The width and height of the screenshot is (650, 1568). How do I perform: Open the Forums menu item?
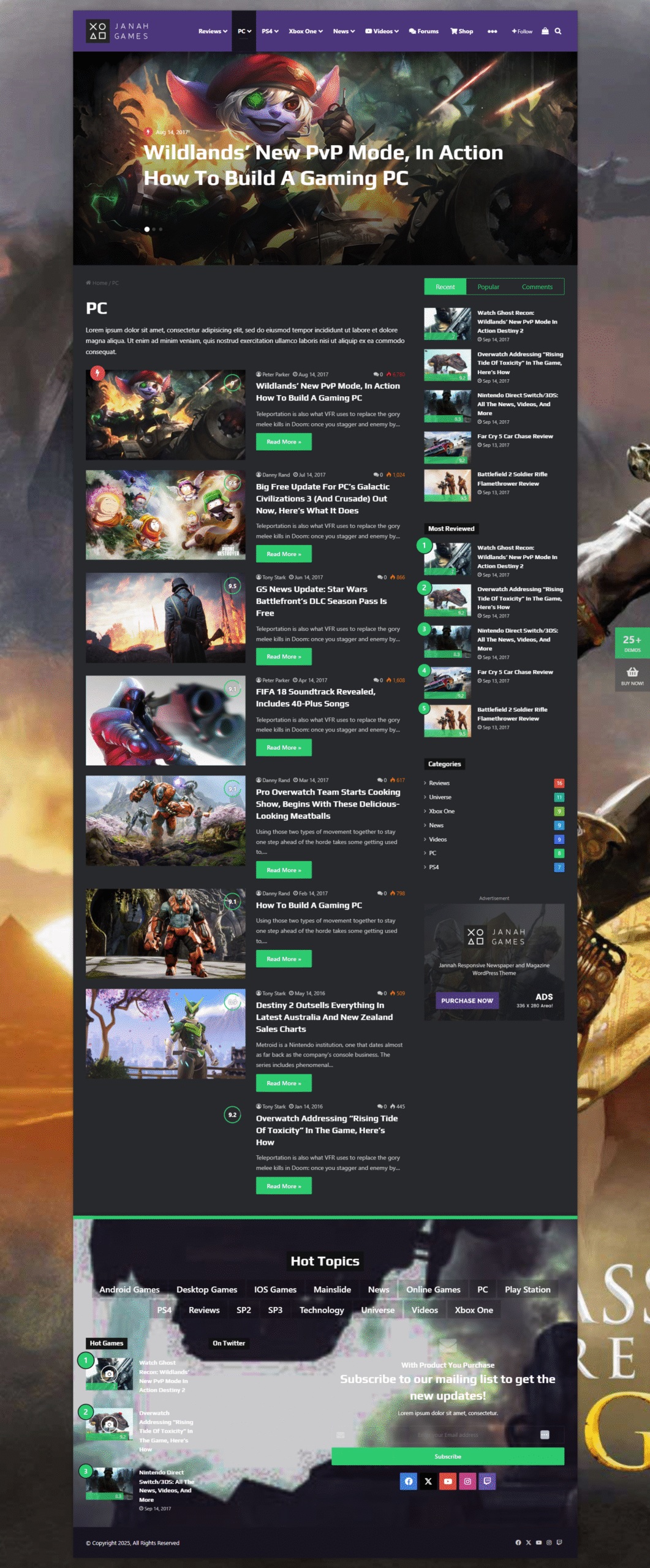pos(424,31)
